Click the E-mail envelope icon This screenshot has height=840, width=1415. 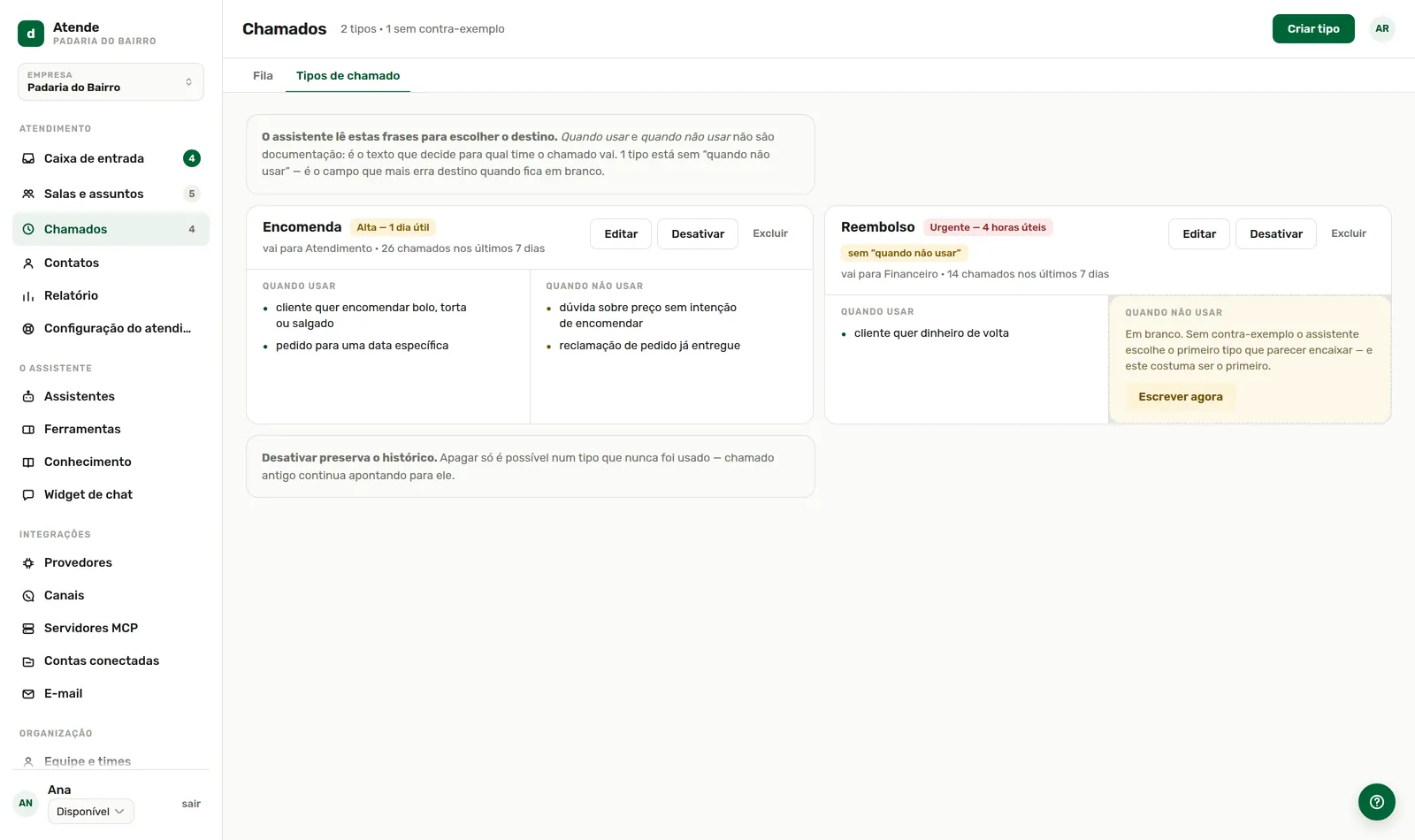(x=28, y=693)
